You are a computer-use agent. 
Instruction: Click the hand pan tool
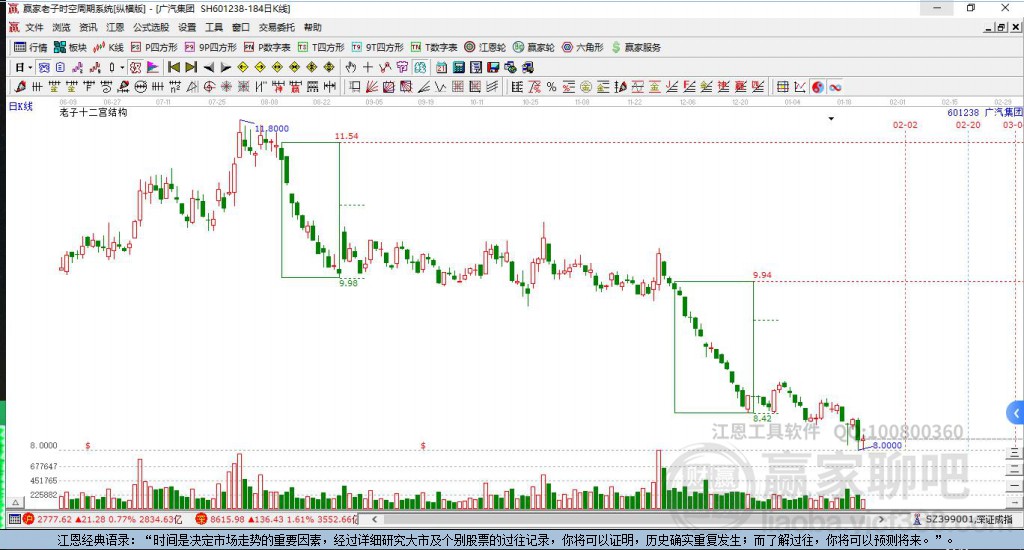351,67
